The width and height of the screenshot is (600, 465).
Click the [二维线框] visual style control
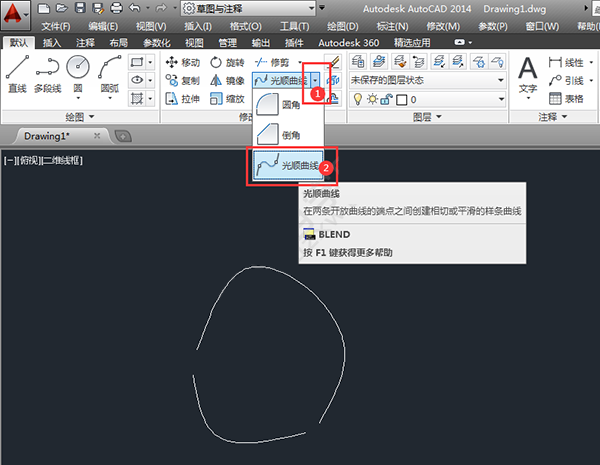pos(62,160)
